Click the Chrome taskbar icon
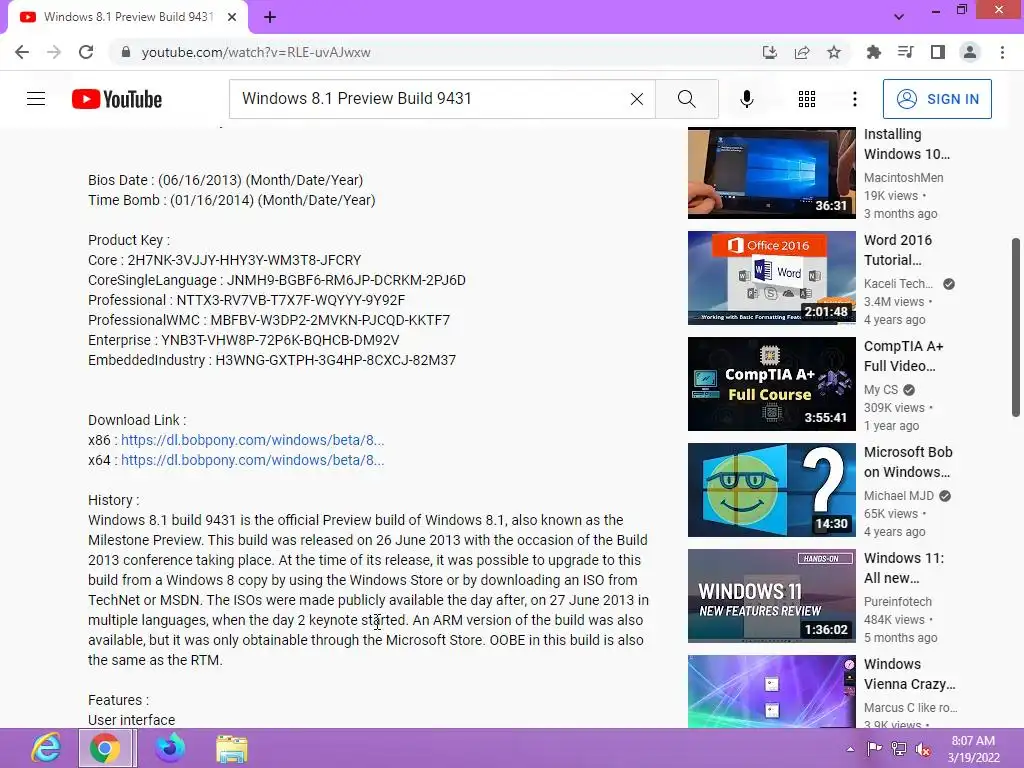This screenshot has height=768, width=1024. tap(106, 748)
